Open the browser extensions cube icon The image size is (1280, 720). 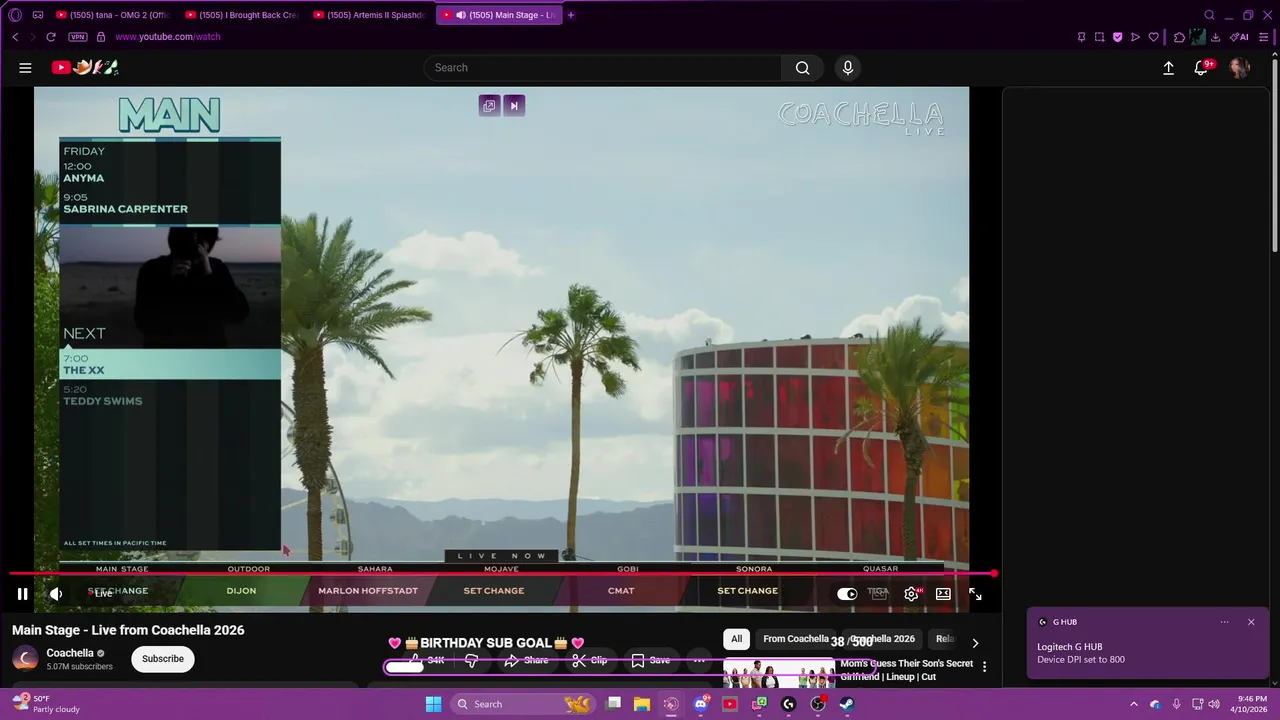click(1179, 37)
